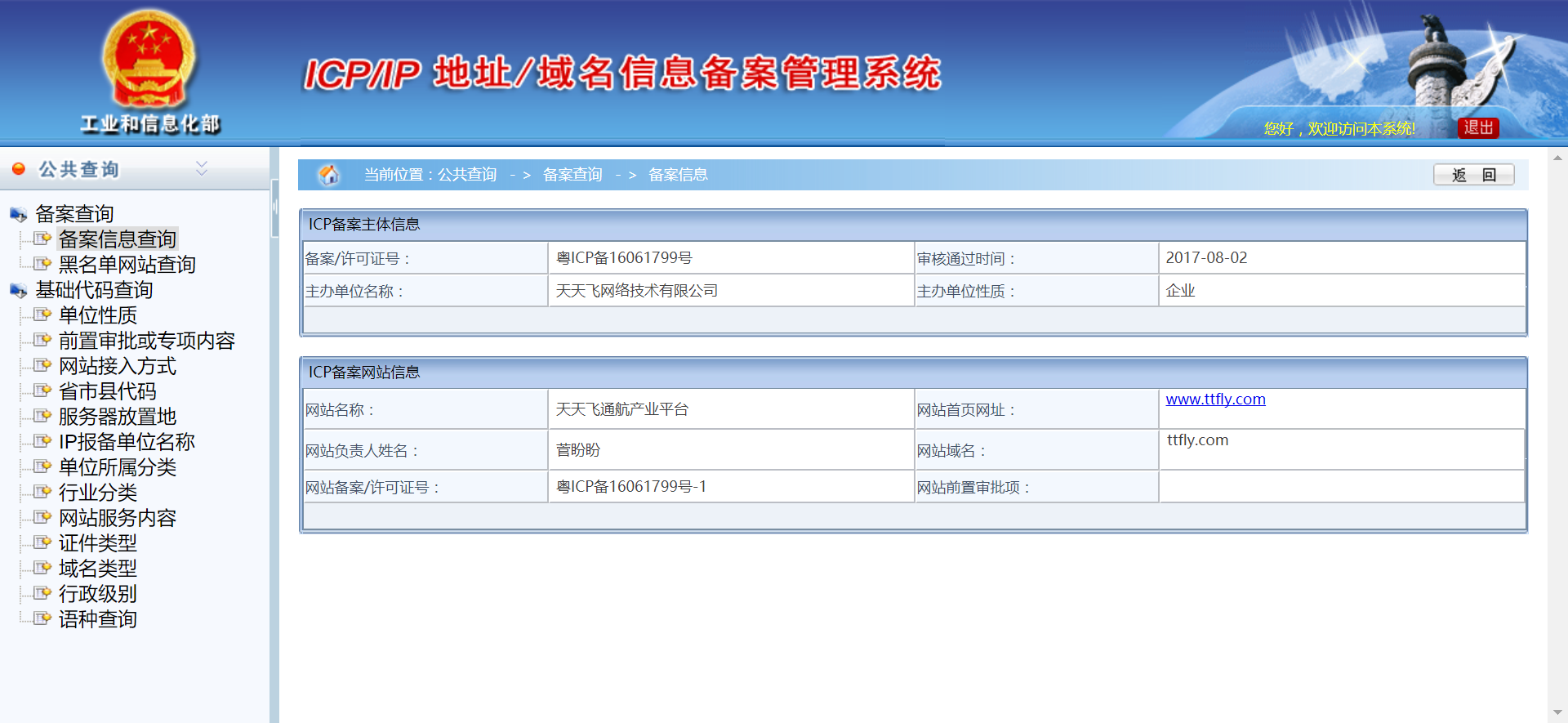Expand the 备案查询 tree node
This screenshot has width=1568, height=723.
point(74,214)
